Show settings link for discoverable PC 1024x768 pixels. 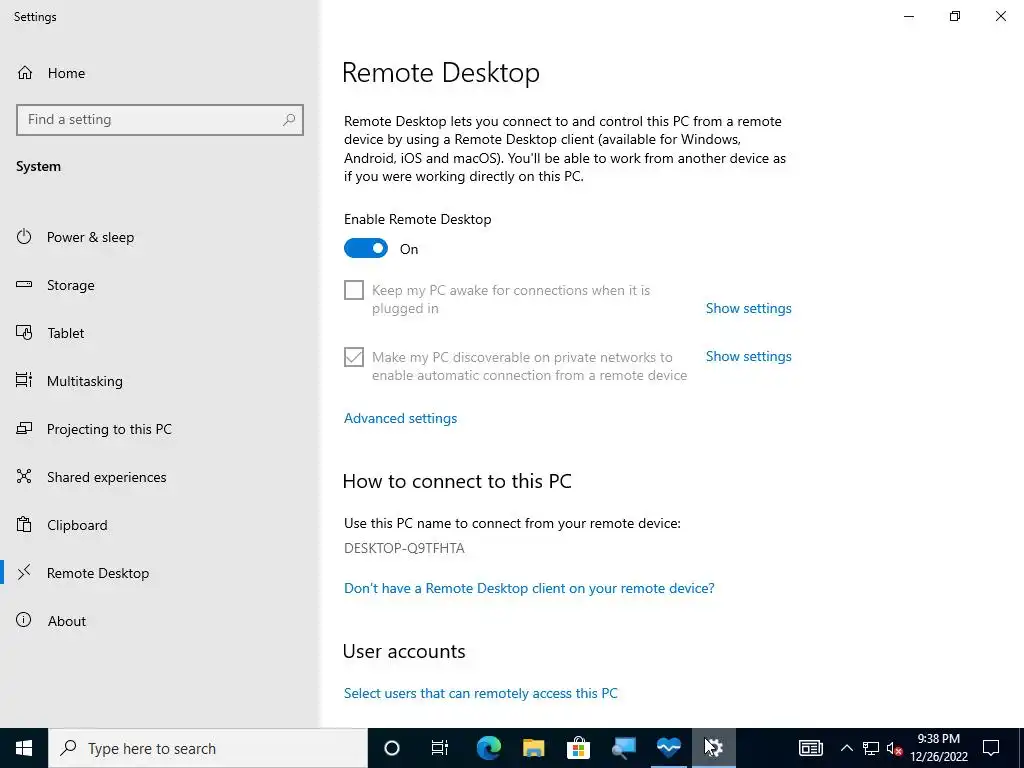(x=748, y=357)
